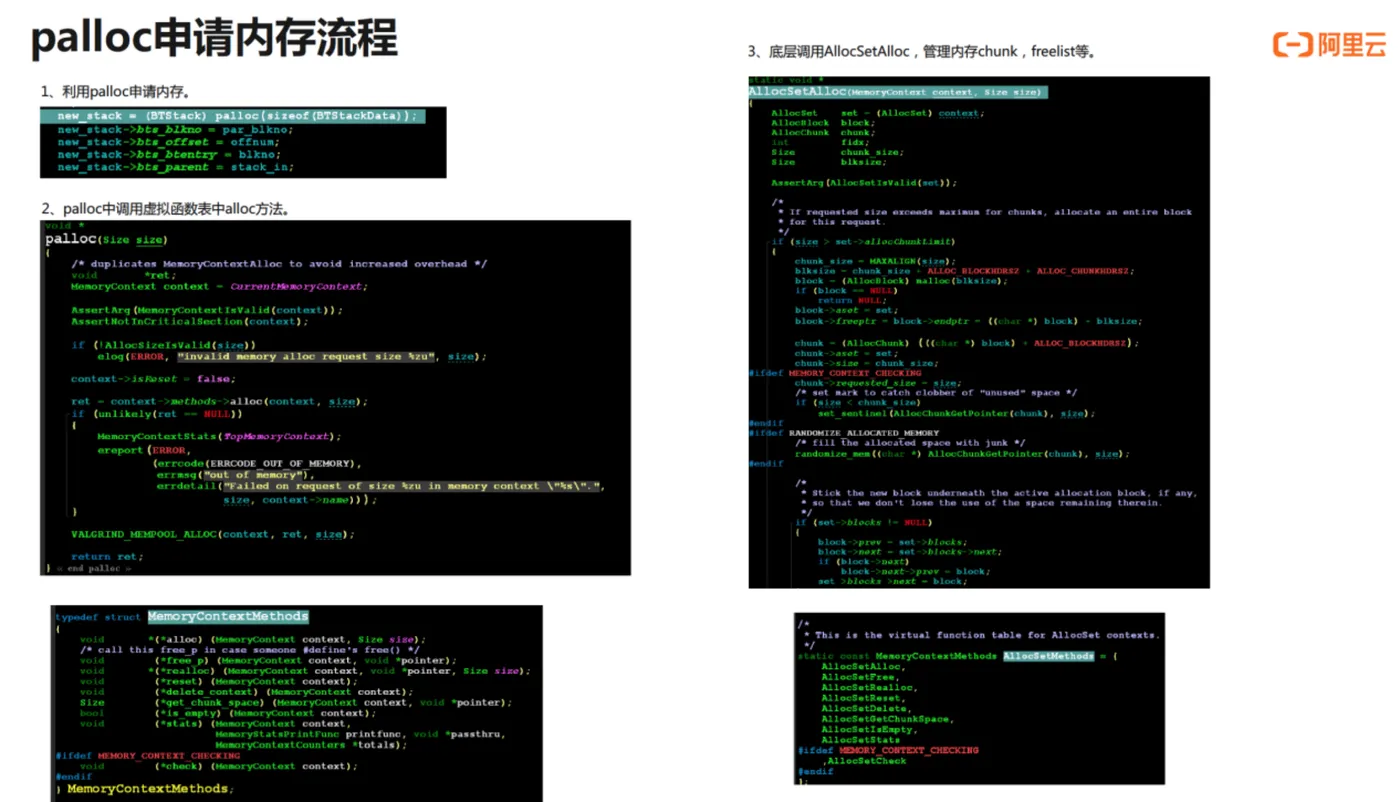
Task: Click the errdetail "Failed on request of size" line
Action: [x=381, y=486]
